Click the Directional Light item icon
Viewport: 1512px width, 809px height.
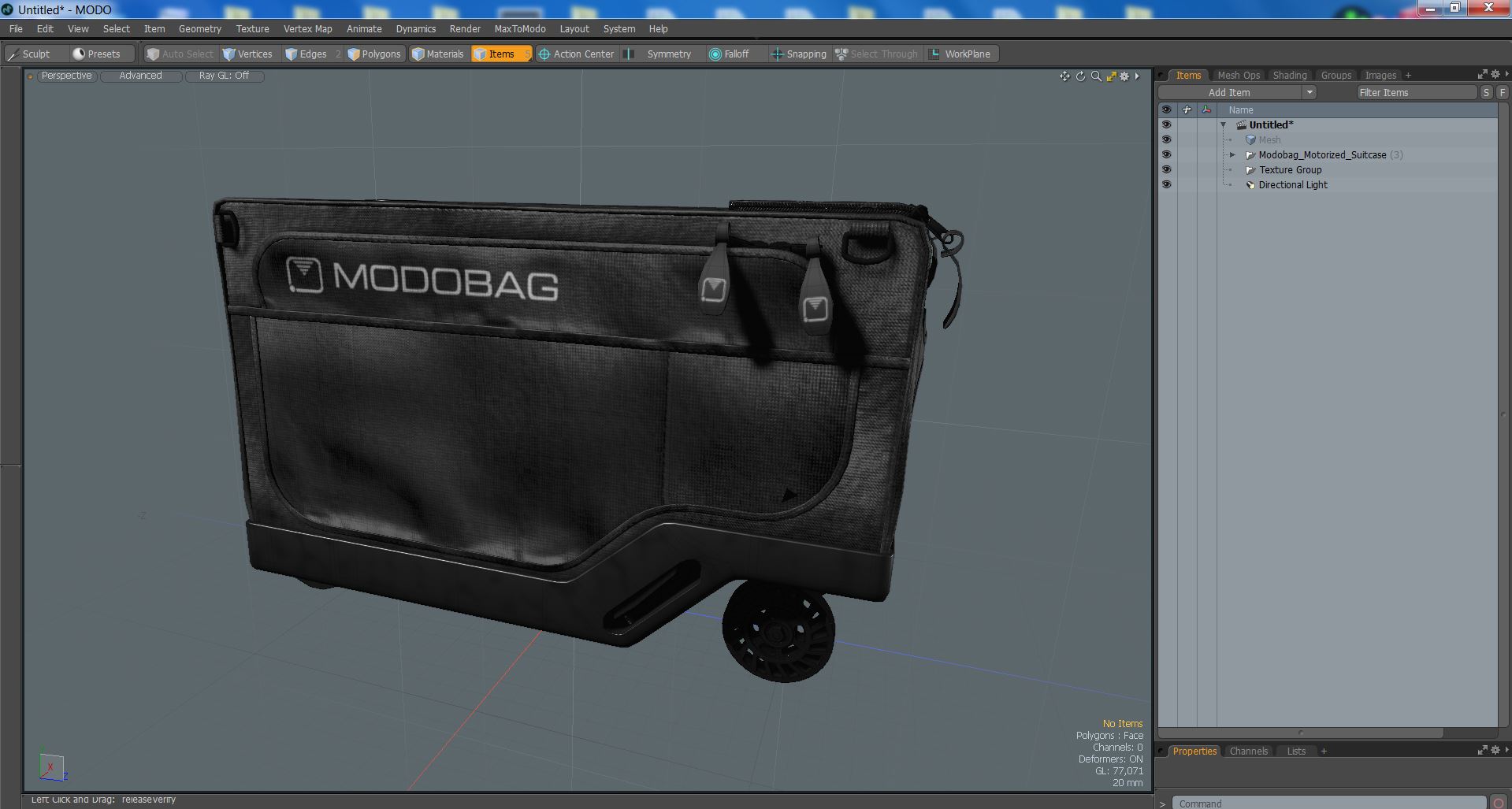[1250, 185]
